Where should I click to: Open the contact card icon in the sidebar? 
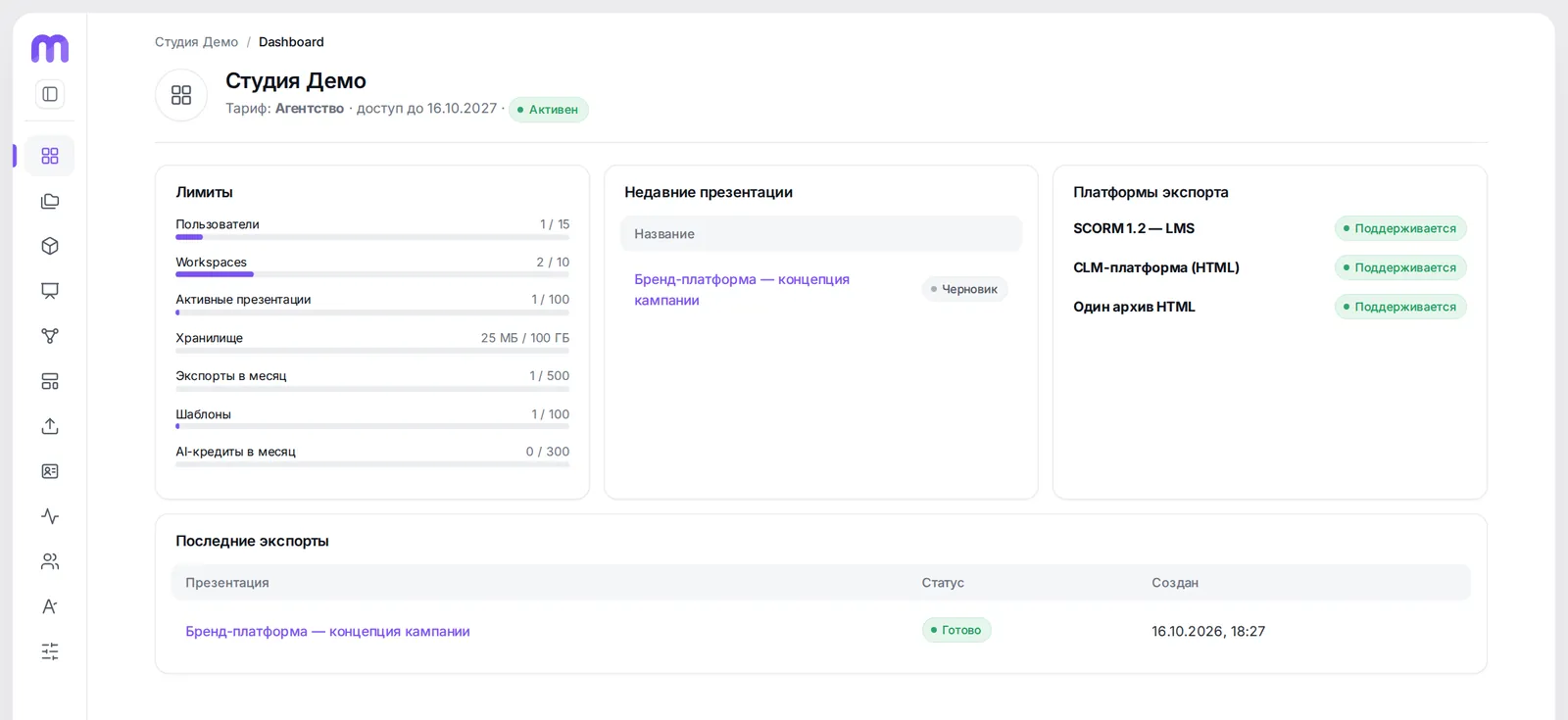click(50, 471)
